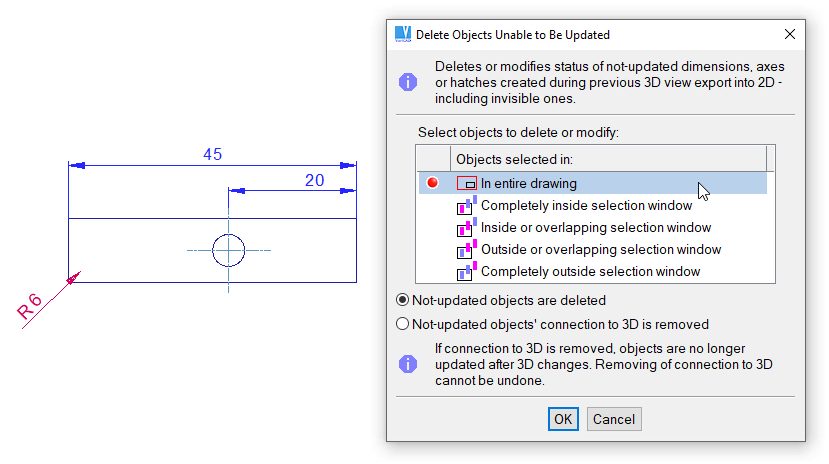Click the 45 dimension value in drawing
This screenshot has height=464, width=829.
[x=212, y=154]
